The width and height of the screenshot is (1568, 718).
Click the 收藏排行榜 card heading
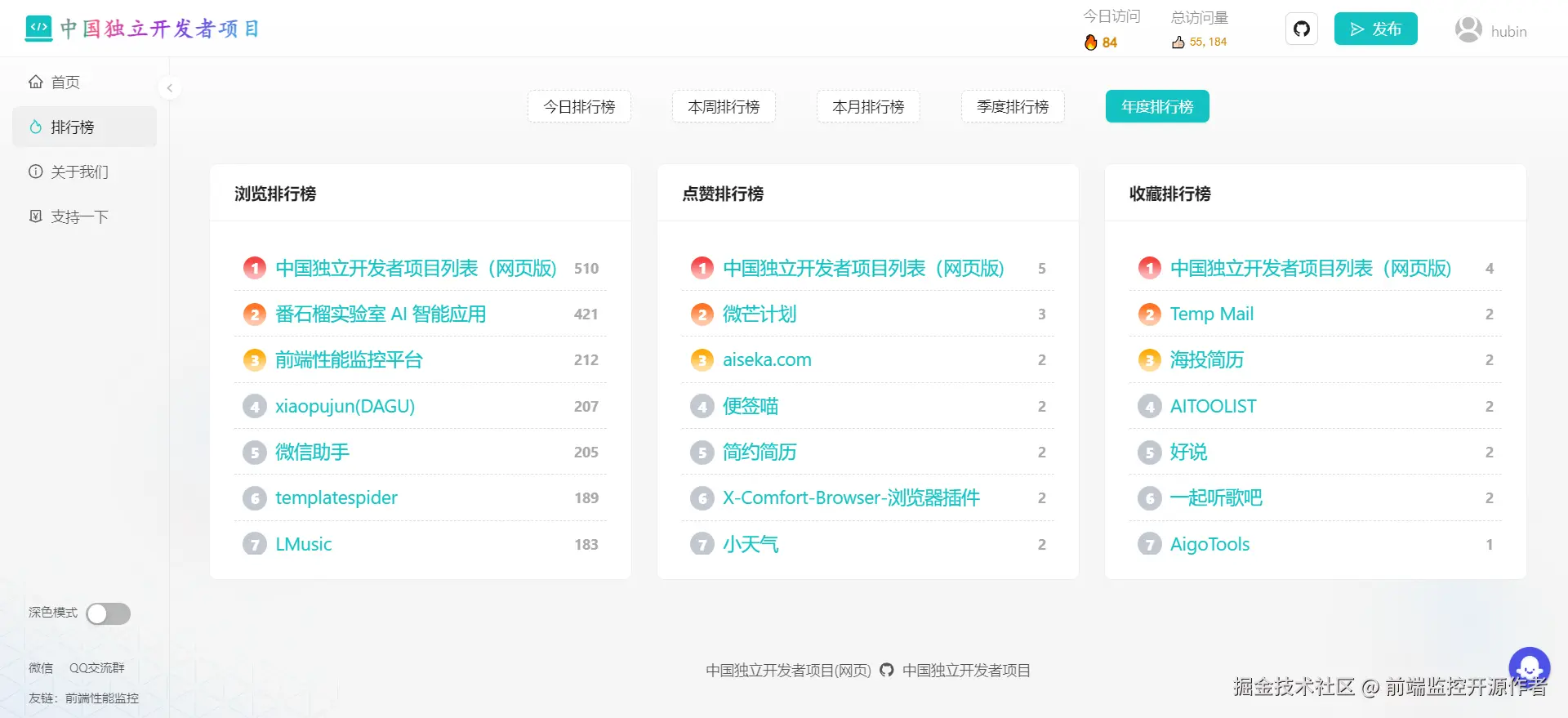1170,194
